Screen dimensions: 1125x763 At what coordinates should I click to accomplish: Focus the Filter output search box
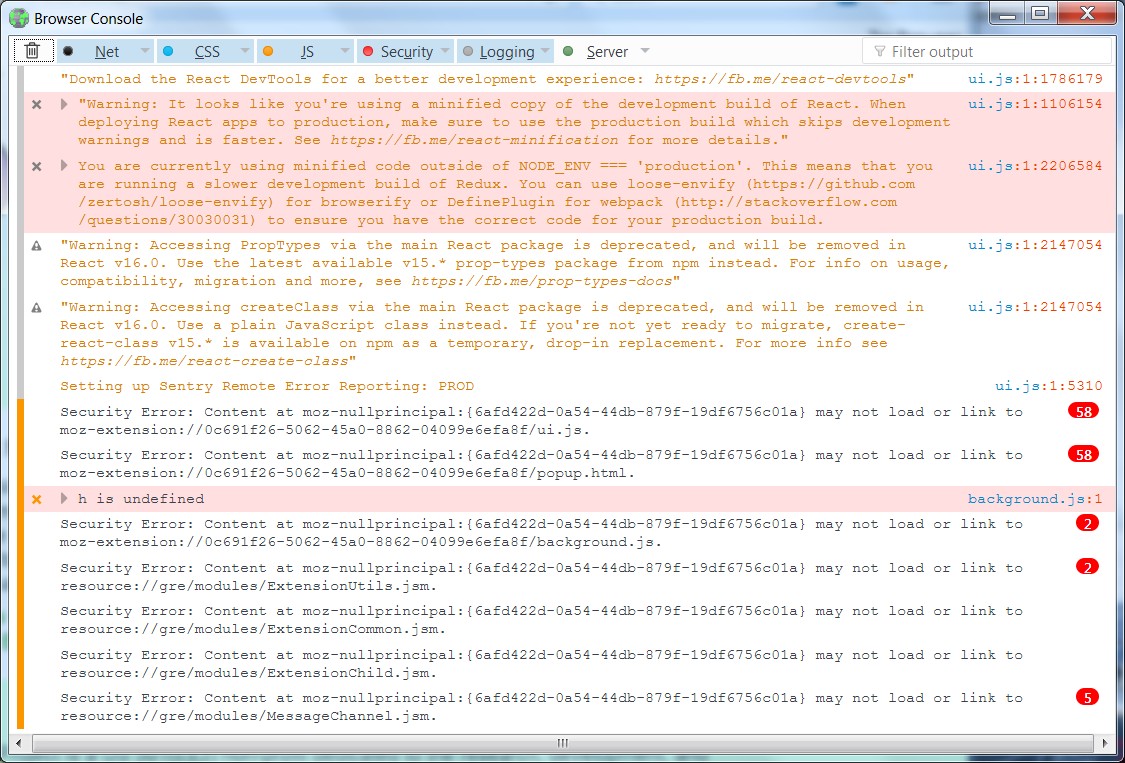click(x=987, y=52)
